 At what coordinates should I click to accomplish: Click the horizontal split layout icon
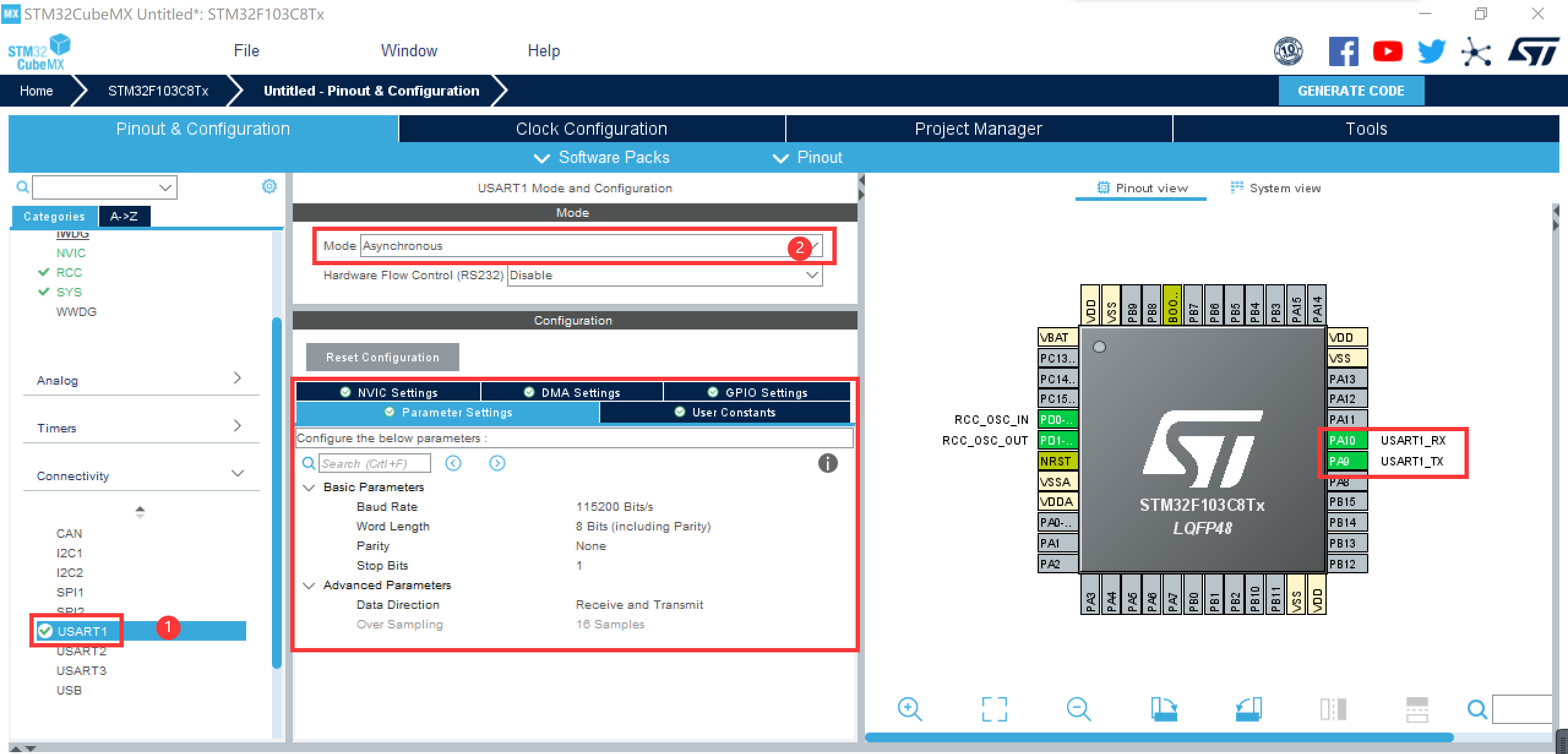pyautogui.click(x=1417, y=709)
